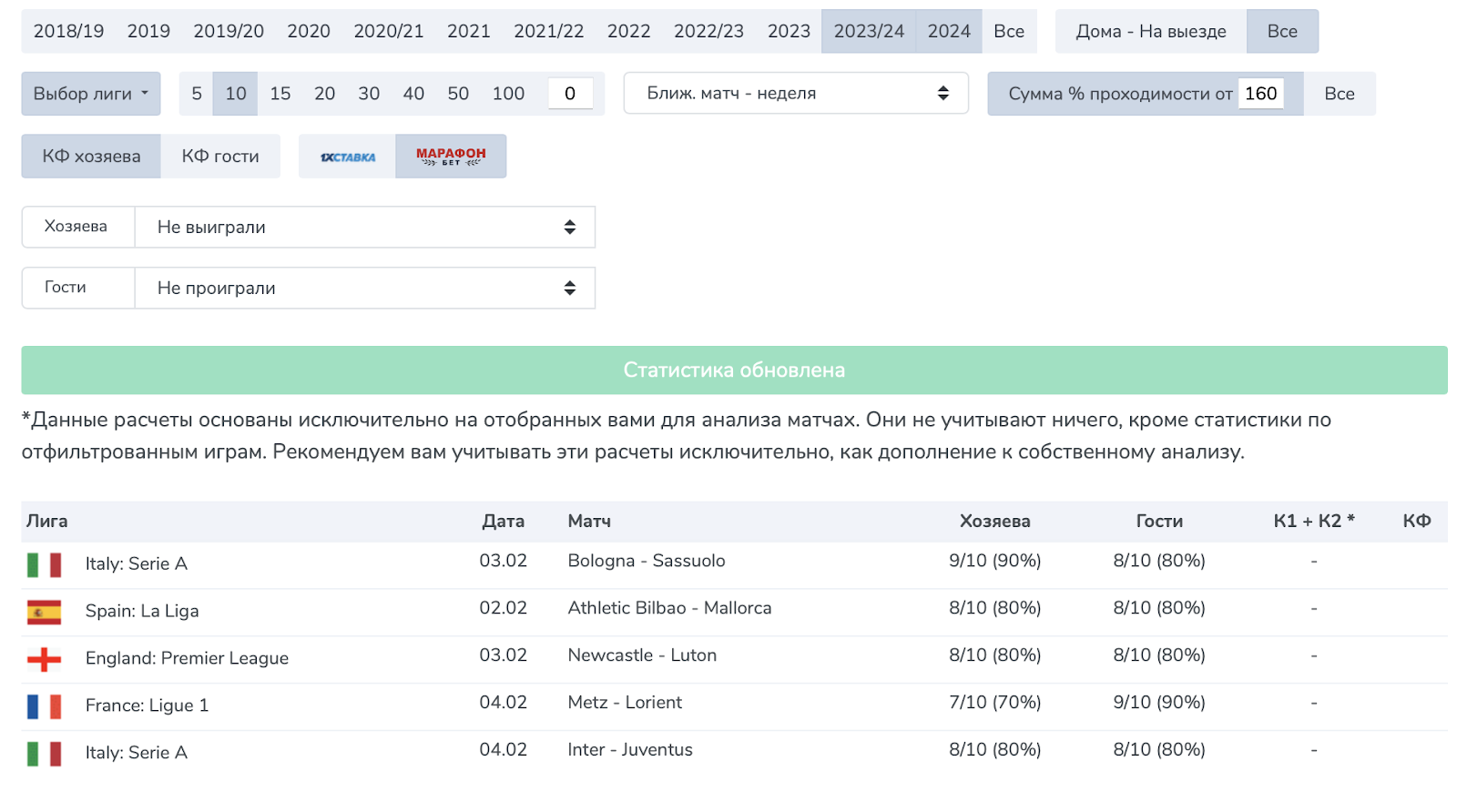1457x812 pixels.
Task: Toggle the 2022/23 season filter
Action: 709,31
